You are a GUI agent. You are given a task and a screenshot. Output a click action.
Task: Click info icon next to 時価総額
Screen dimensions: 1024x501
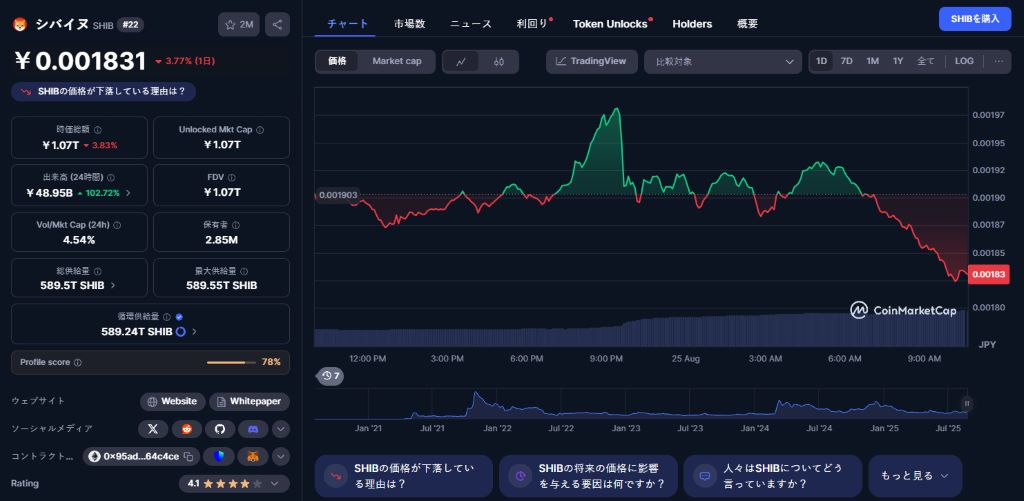coord(98,130)
